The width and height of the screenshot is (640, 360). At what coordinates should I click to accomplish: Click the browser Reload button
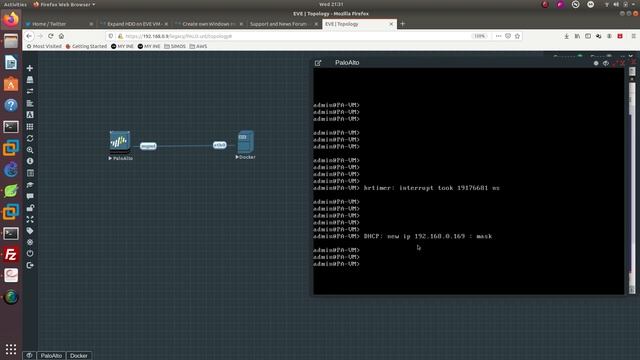[51, 36]
